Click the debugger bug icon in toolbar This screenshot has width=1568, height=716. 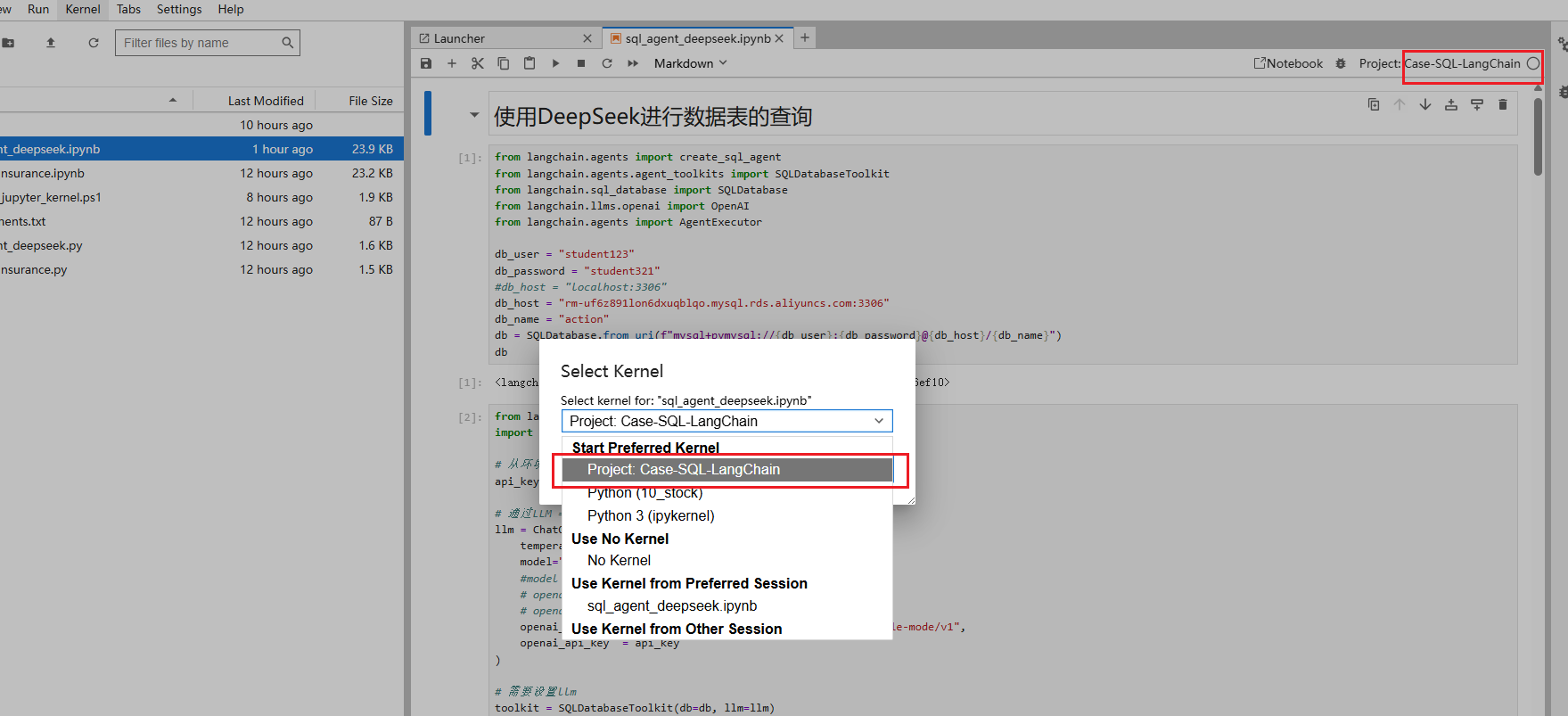(1341, 63)
